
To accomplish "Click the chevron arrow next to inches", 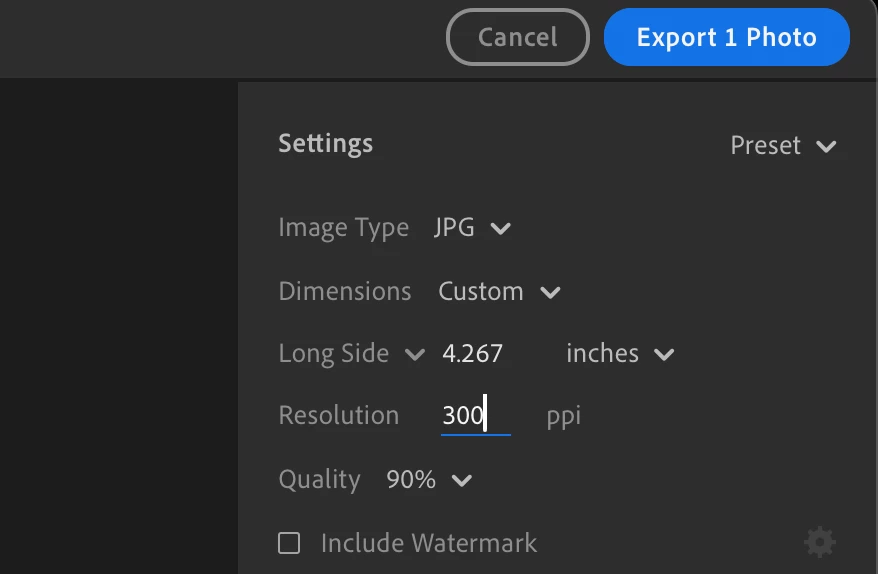I will 664,354.
